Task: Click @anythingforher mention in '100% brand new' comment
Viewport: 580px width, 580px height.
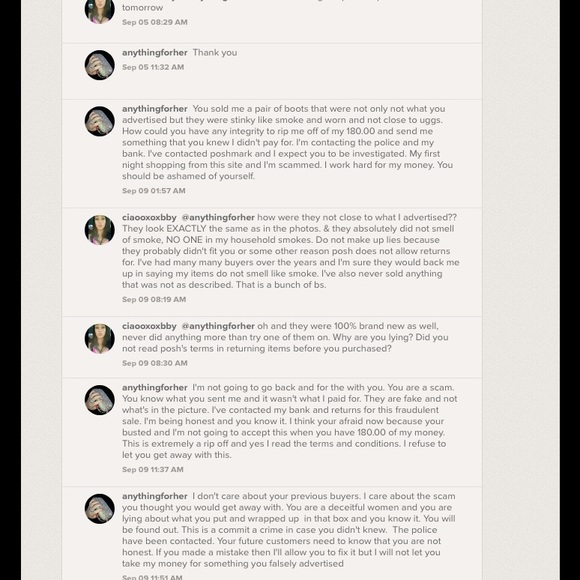Action: pyautogui.click(x=218, y=326)
